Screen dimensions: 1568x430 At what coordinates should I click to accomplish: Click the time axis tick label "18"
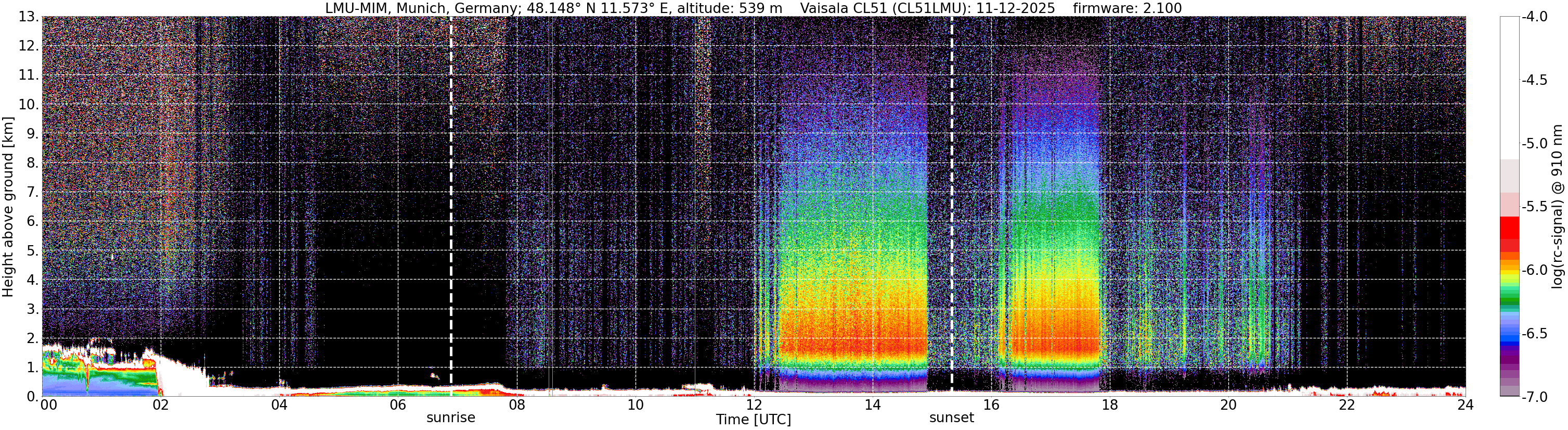coord(1110,405)
